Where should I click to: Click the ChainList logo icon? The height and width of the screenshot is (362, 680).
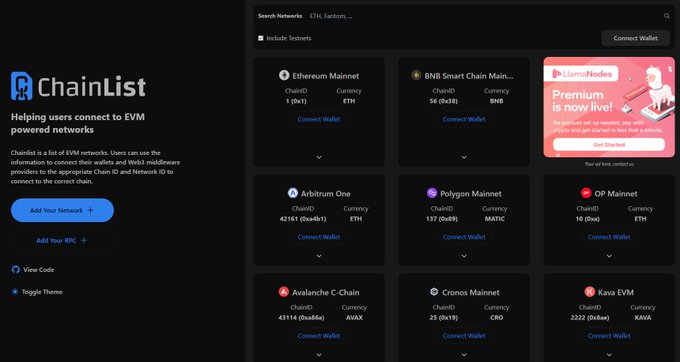22,86
